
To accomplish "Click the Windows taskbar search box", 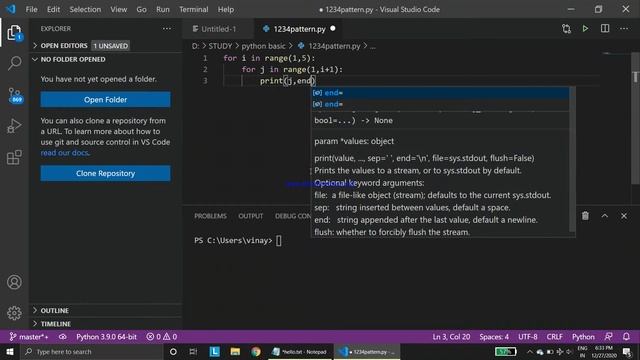I will point(92,352).
